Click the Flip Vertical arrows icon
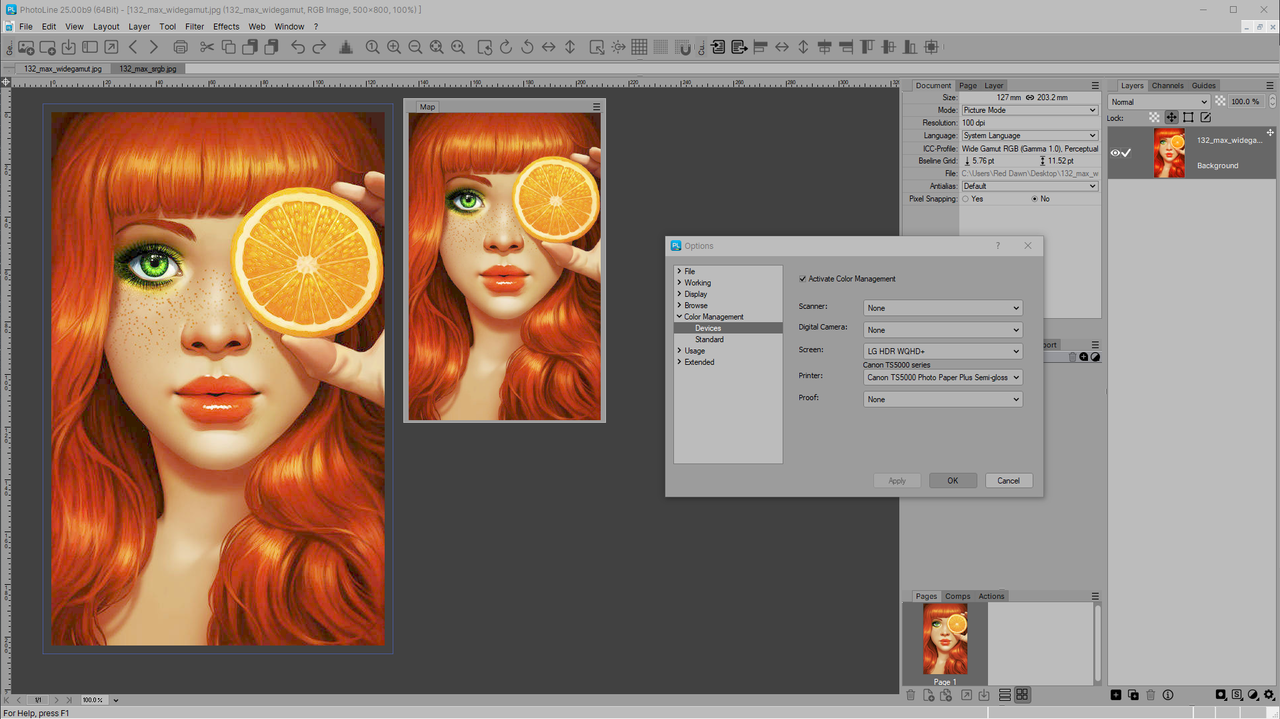The height and width of the screenshot is (719, 1280). pyautogui.click(x=570, y=47)
